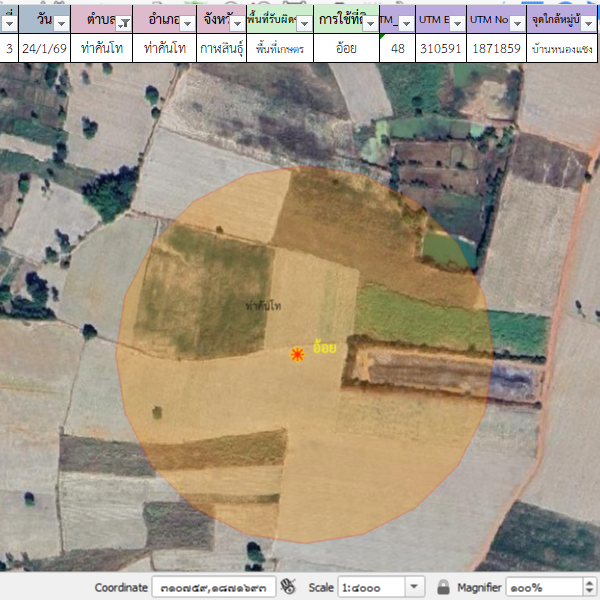The image size is (600, 600).
Task: Open the filter dropdown on วัน column
Action: point(61,23)
